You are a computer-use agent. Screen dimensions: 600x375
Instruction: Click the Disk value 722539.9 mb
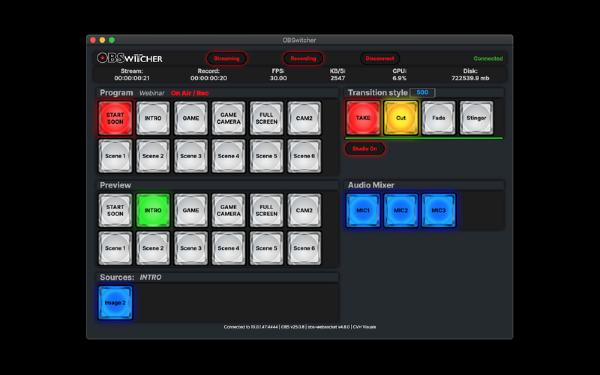[470, 78]
